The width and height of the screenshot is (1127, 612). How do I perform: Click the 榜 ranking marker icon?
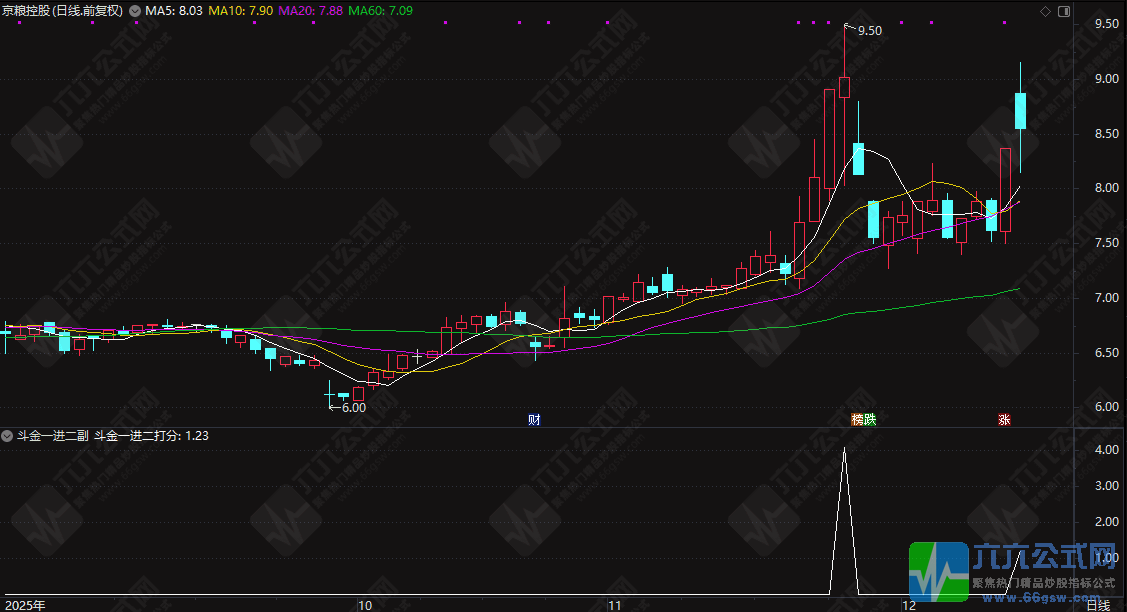(857, 420)
